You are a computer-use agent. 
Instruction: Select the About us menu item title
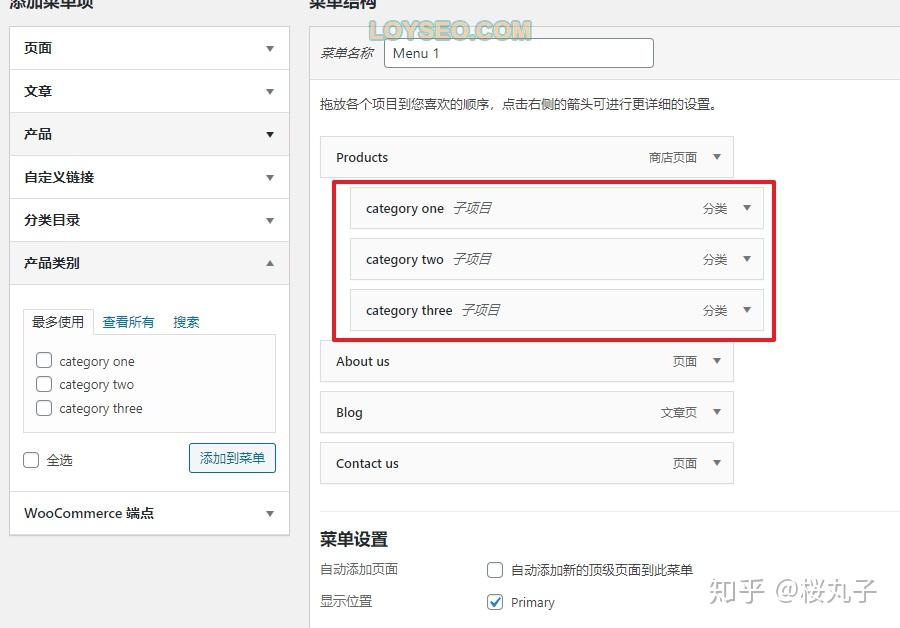(x=363, y=362)
